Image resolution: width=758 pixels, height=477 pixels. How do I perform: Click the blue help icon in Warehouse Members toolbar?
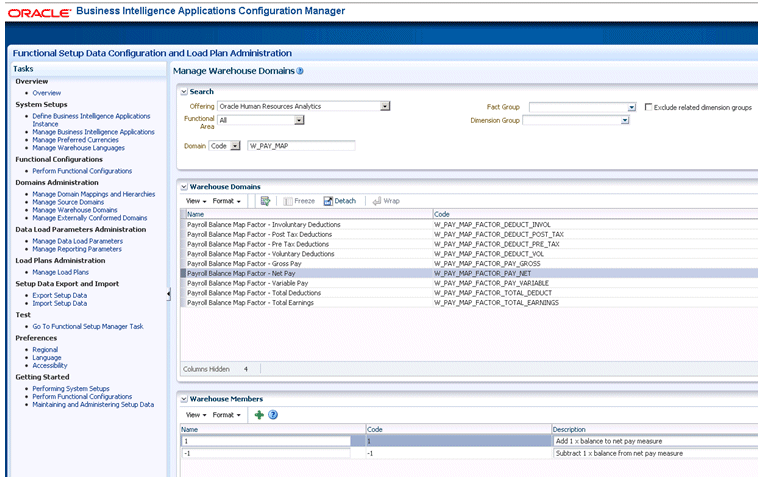pyautogui.click(x=273, y=414)
